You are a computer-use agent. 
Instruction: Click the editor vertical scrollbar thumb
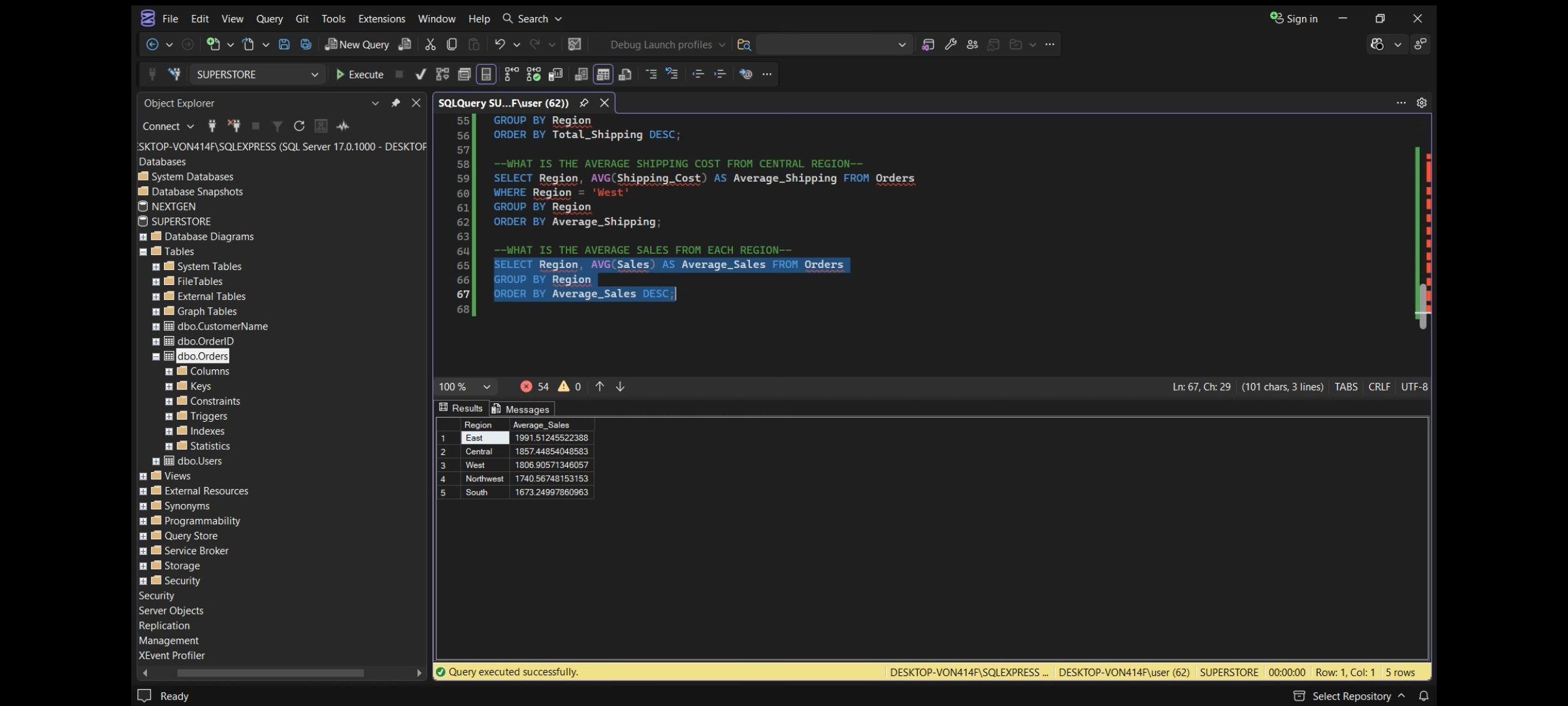coord(1422,306)
